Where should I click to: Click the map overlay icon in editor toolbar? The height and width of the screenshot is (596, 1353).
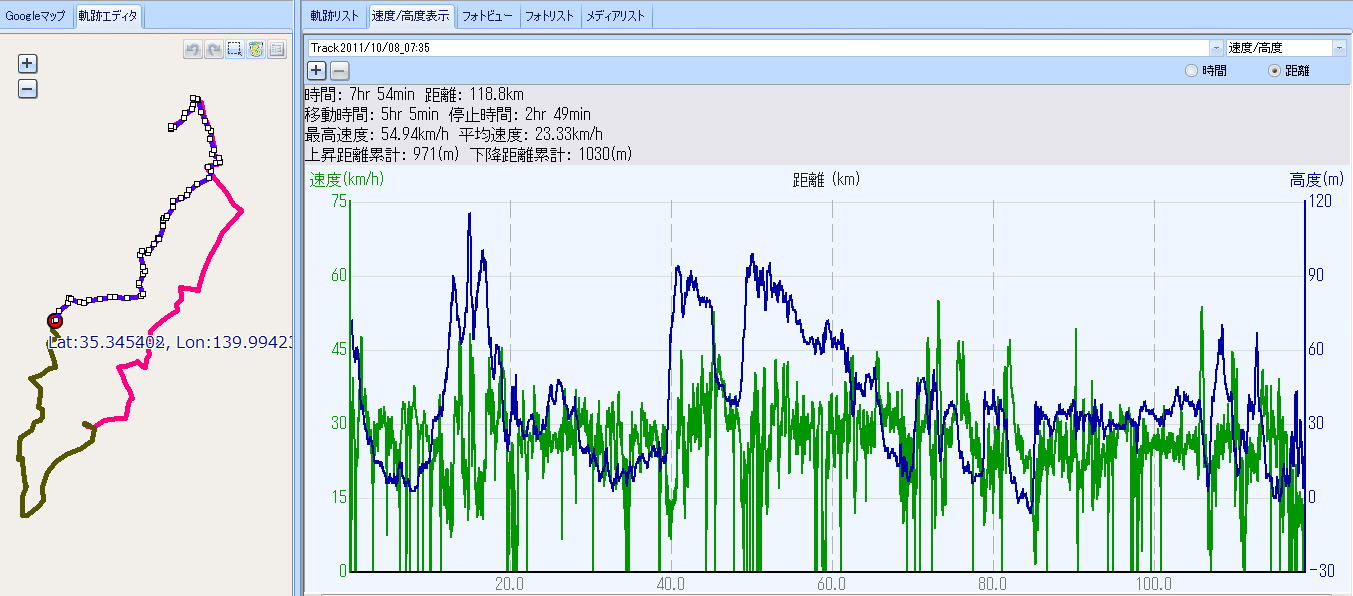click(x=256, y=49)
